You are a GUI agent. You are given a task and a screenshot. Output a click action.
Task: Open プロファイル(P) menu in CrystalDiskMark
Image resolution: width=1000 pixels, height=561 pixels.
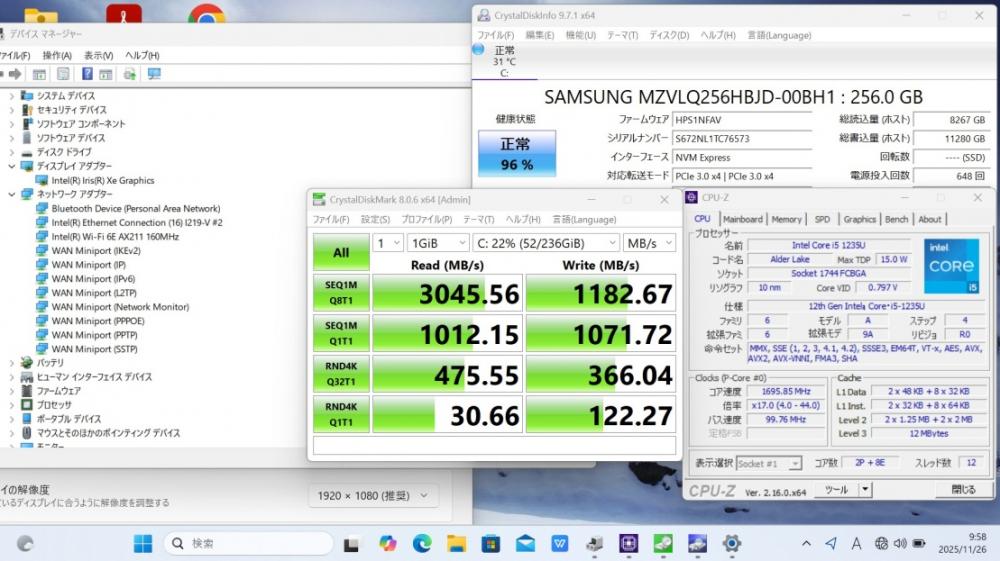(x=426, y=219)
